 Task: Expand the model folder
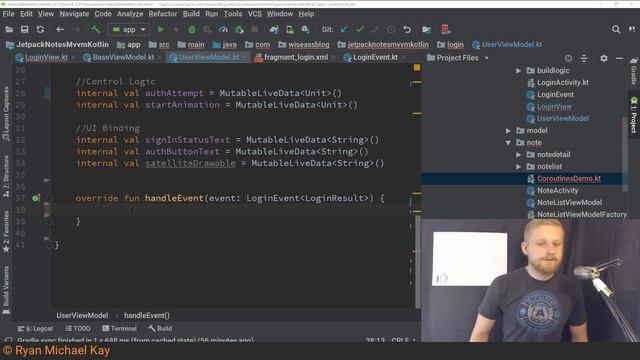coord(508,131)
